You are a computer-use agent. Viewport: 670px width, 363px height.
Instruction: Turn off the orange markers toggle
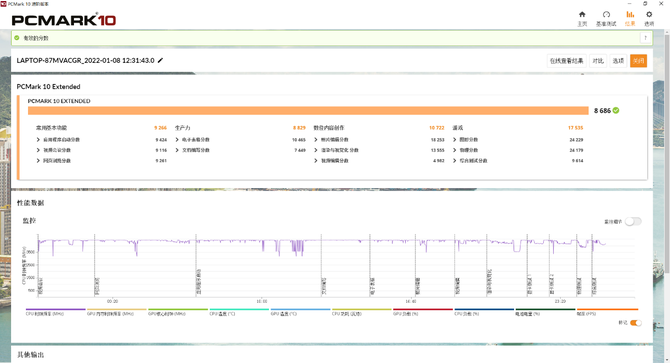[635, 323]
